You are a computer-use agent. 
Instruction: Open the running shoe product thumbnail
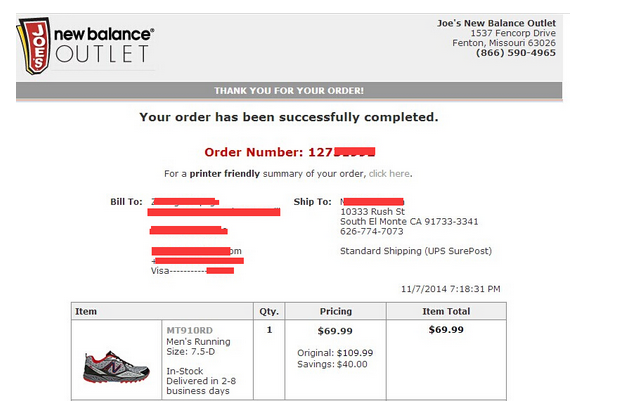tap(116, 366)
